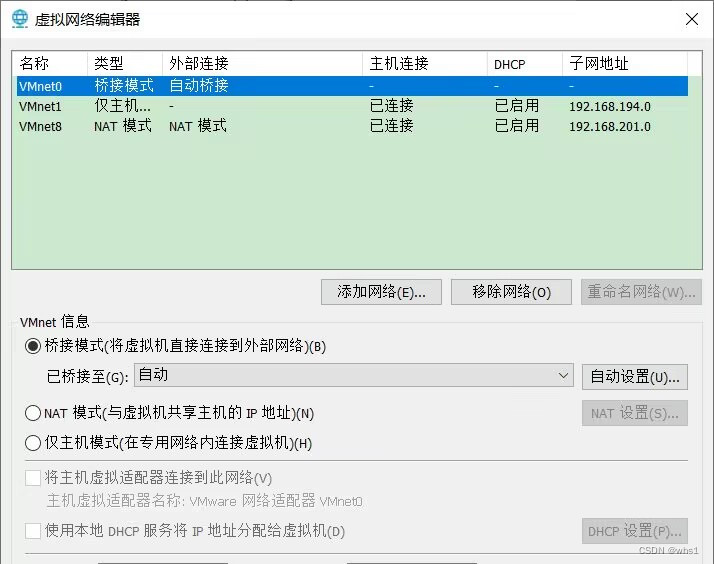Select the 桥接模式 radio button
This screenshot has width=714, height=564.
(x=33, y=346)
